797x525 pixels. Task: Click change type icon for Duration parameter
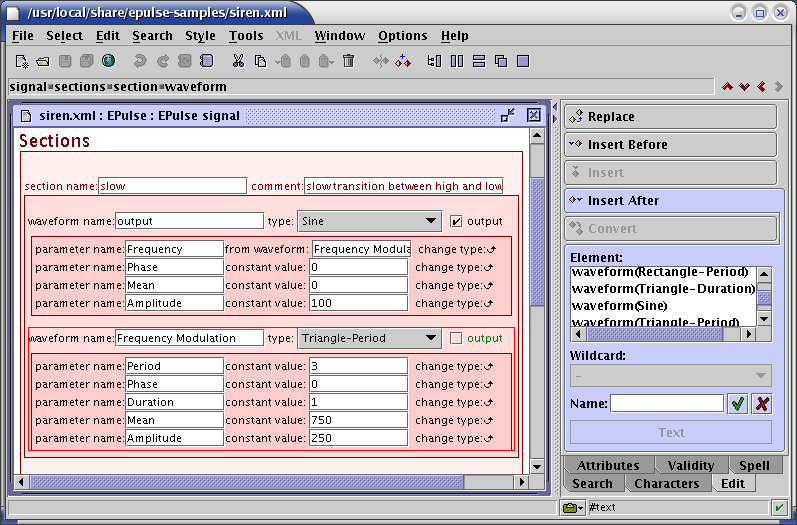(x=488, y=403)
